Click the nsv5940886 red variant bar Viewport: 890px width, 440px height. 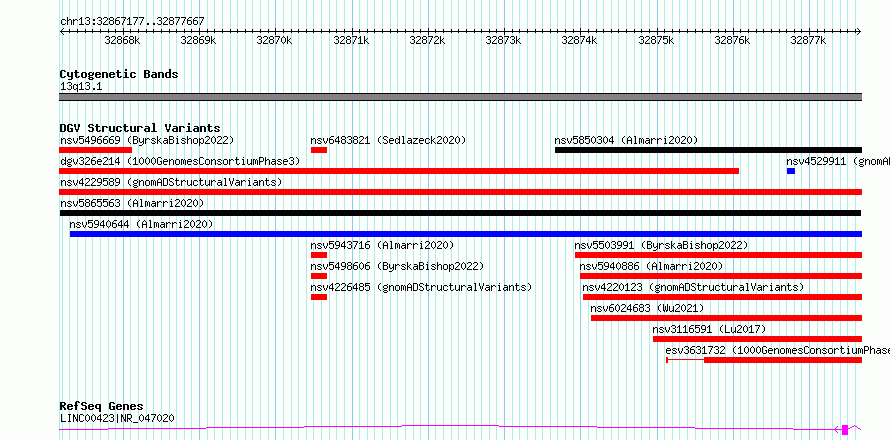click(721, 276)
